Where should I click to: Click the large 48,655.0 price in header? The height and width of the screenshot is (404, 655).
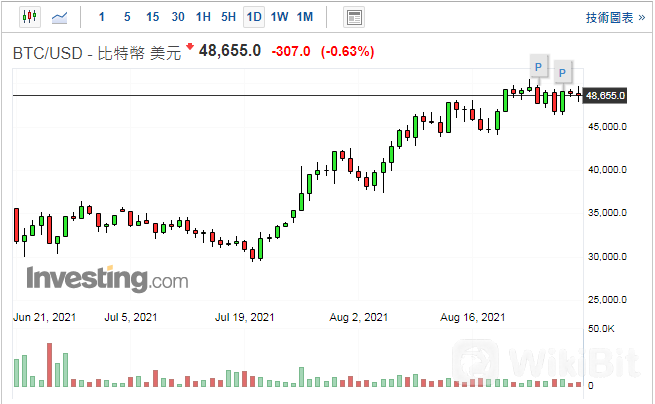pos(230,51)
